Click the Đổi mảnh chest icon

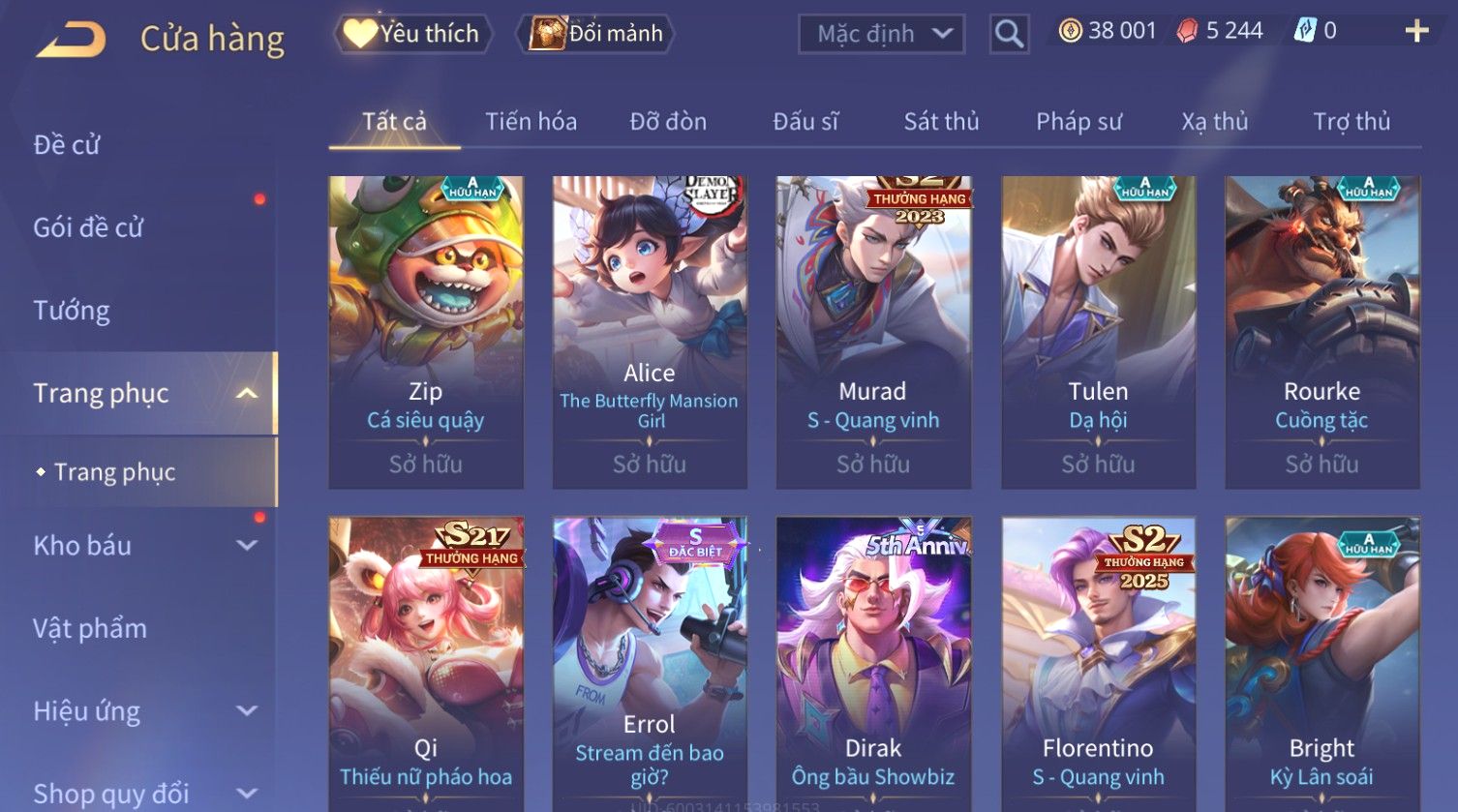coord(547,34)
